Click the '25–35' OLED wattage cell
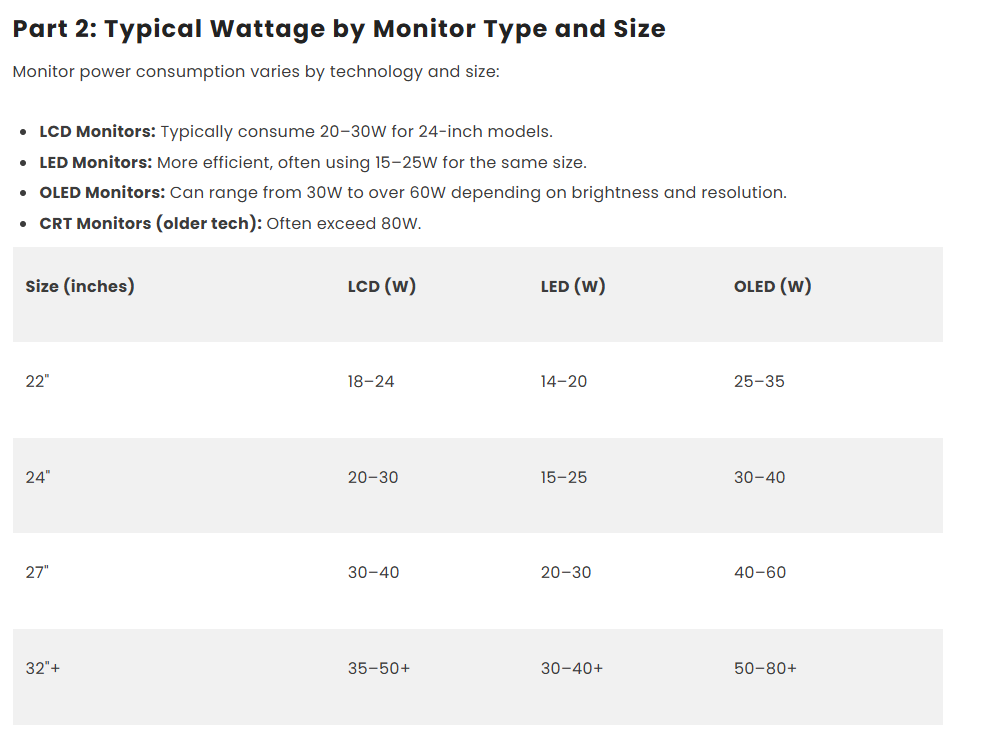Viewport: 1001px width, 744px height. click(759, 382)
